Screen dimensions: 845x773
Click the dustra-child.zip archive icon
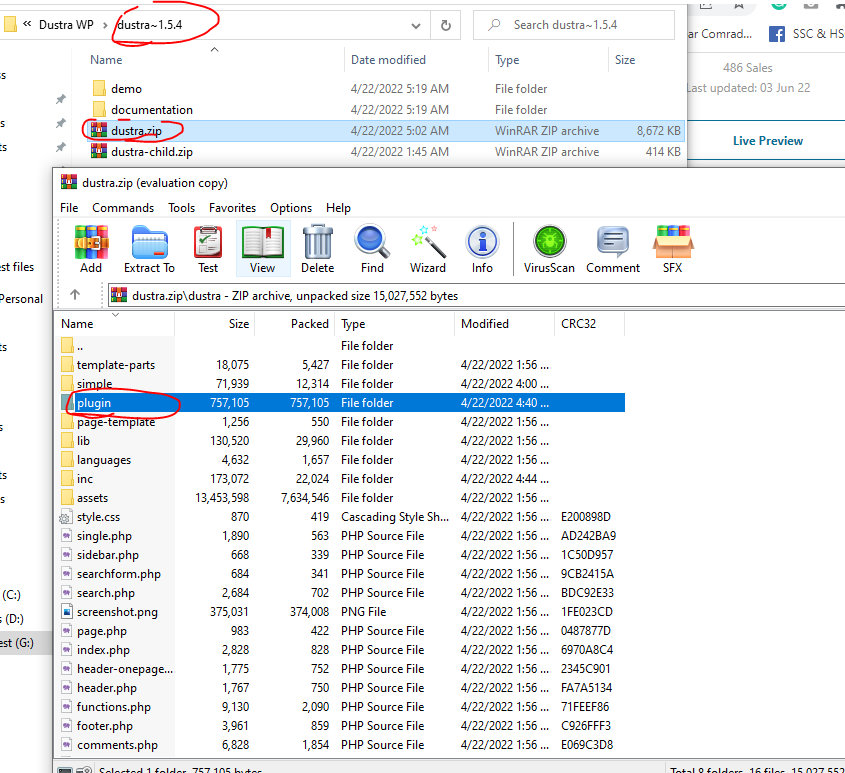pyautogui.click(x=99, y=151)
